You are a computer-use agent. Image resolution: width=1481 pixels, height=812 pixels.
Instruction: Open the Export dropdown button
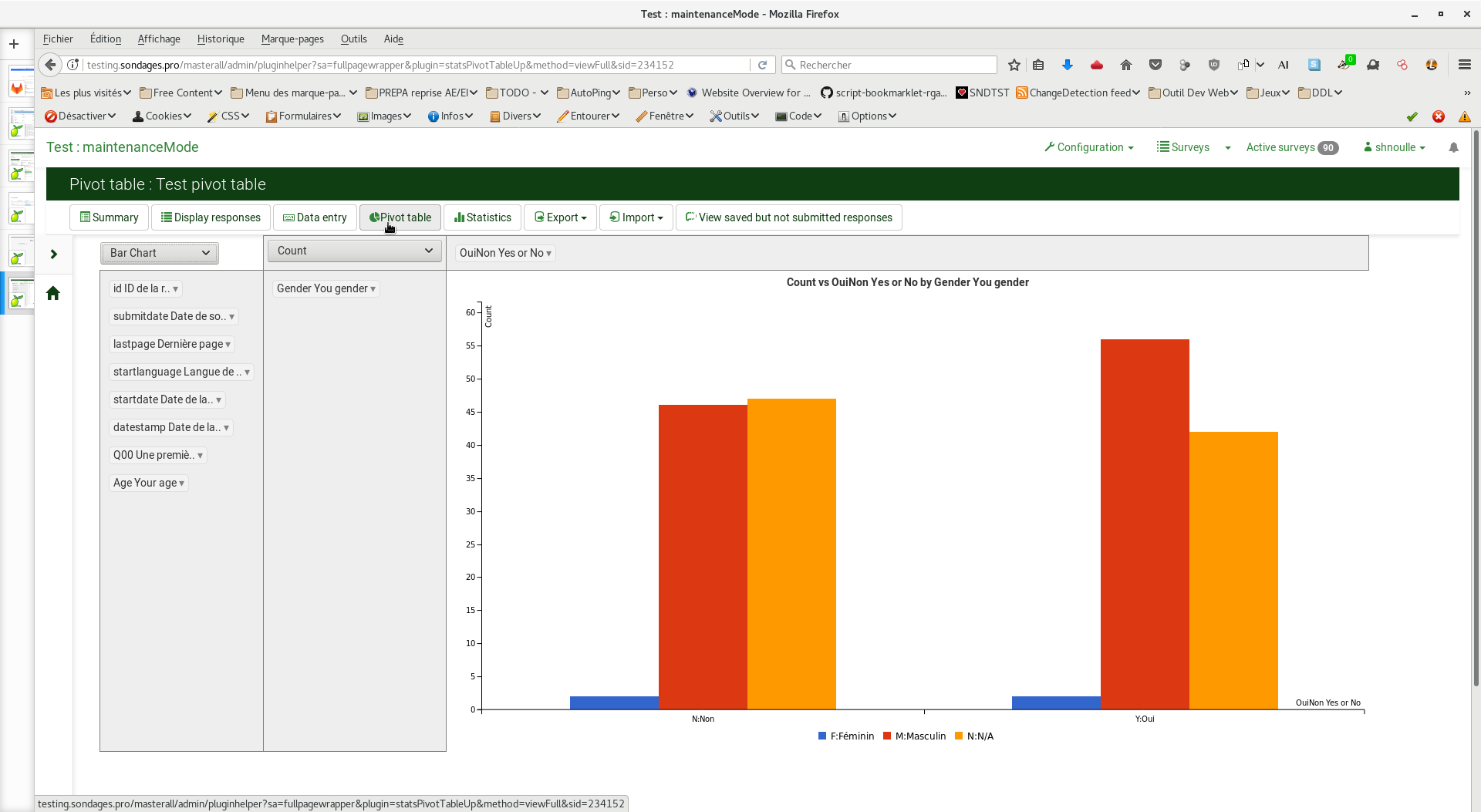[x=560, y=217]
